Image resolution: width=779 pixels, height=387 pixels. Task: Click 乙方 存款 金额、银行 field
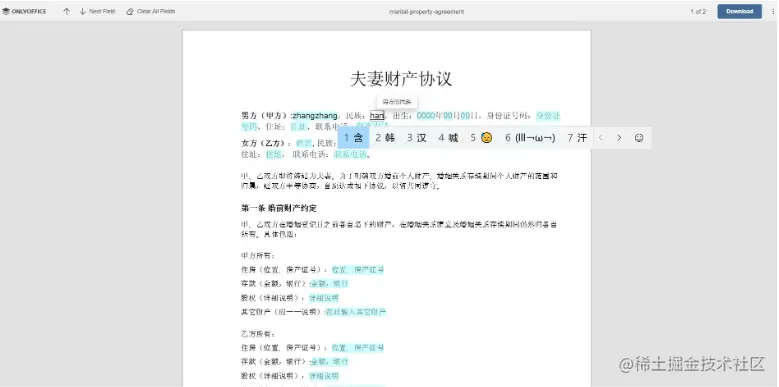330,362
